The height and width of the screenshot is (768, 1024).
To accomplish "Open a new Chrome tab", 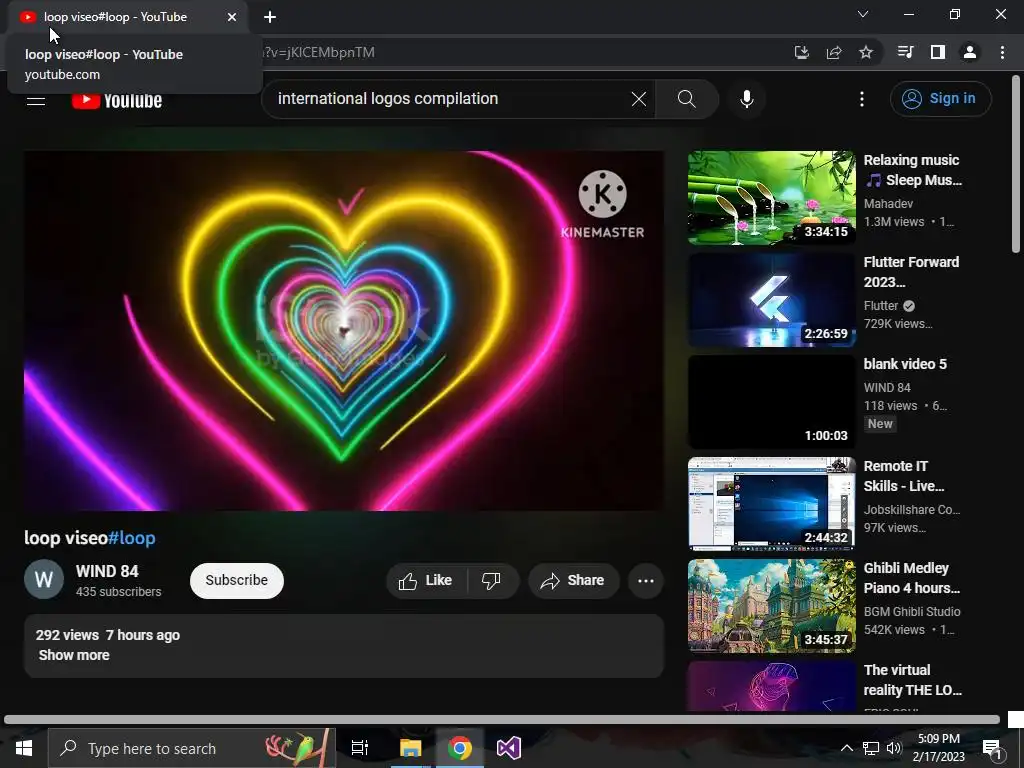I will [270, 17].
